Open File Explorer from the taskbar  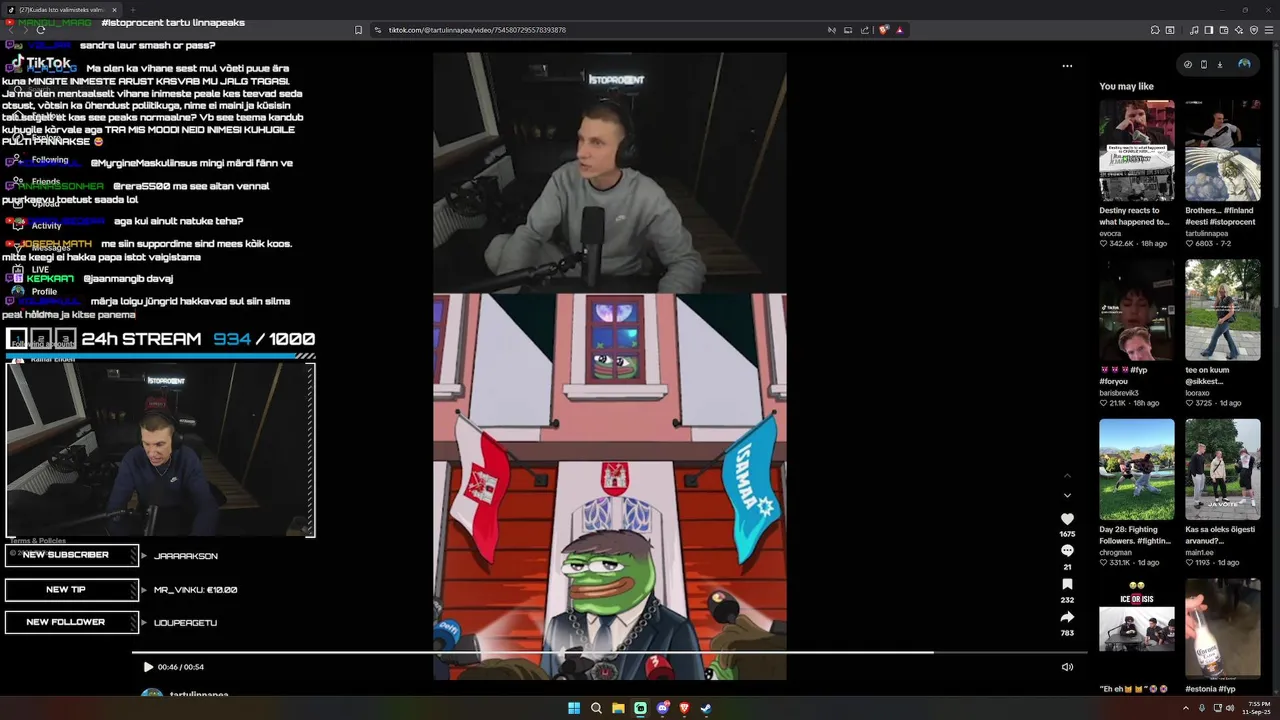(618, 708)
